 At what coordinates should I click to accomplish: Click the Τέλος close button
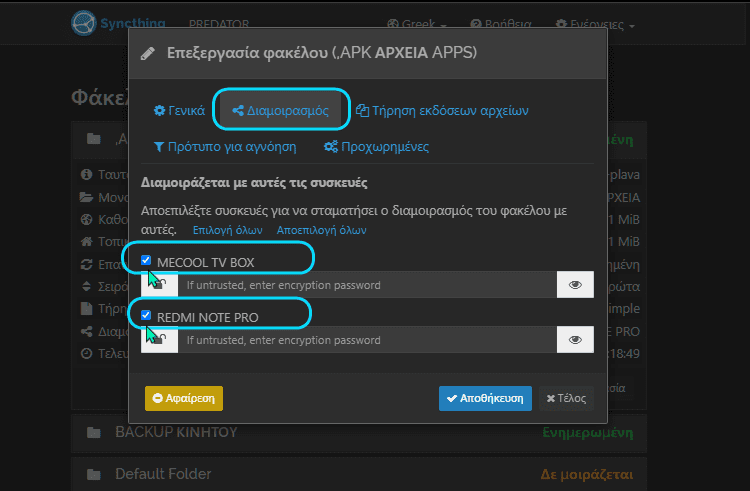pos(566,398)
